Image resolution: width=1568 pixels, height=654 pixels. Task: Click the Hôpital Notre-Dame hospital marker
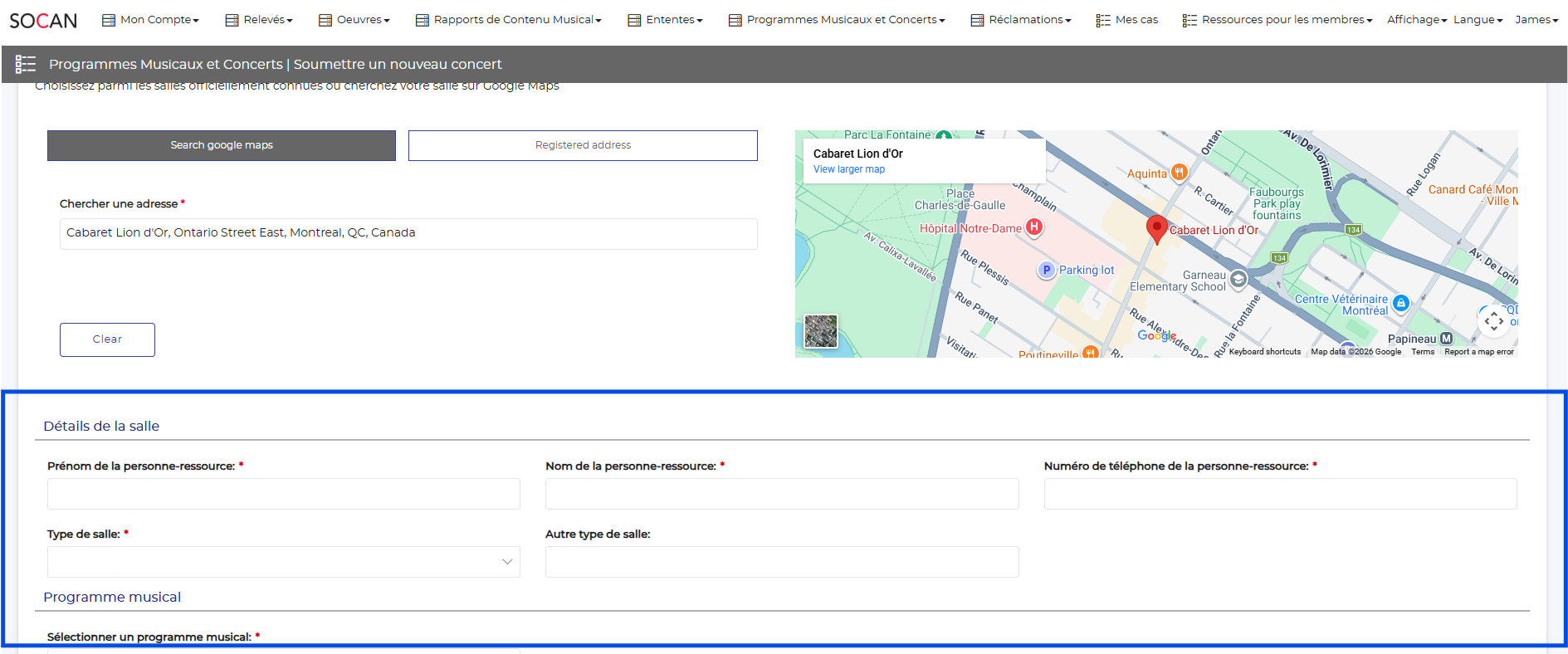[x=1033, y=227]
